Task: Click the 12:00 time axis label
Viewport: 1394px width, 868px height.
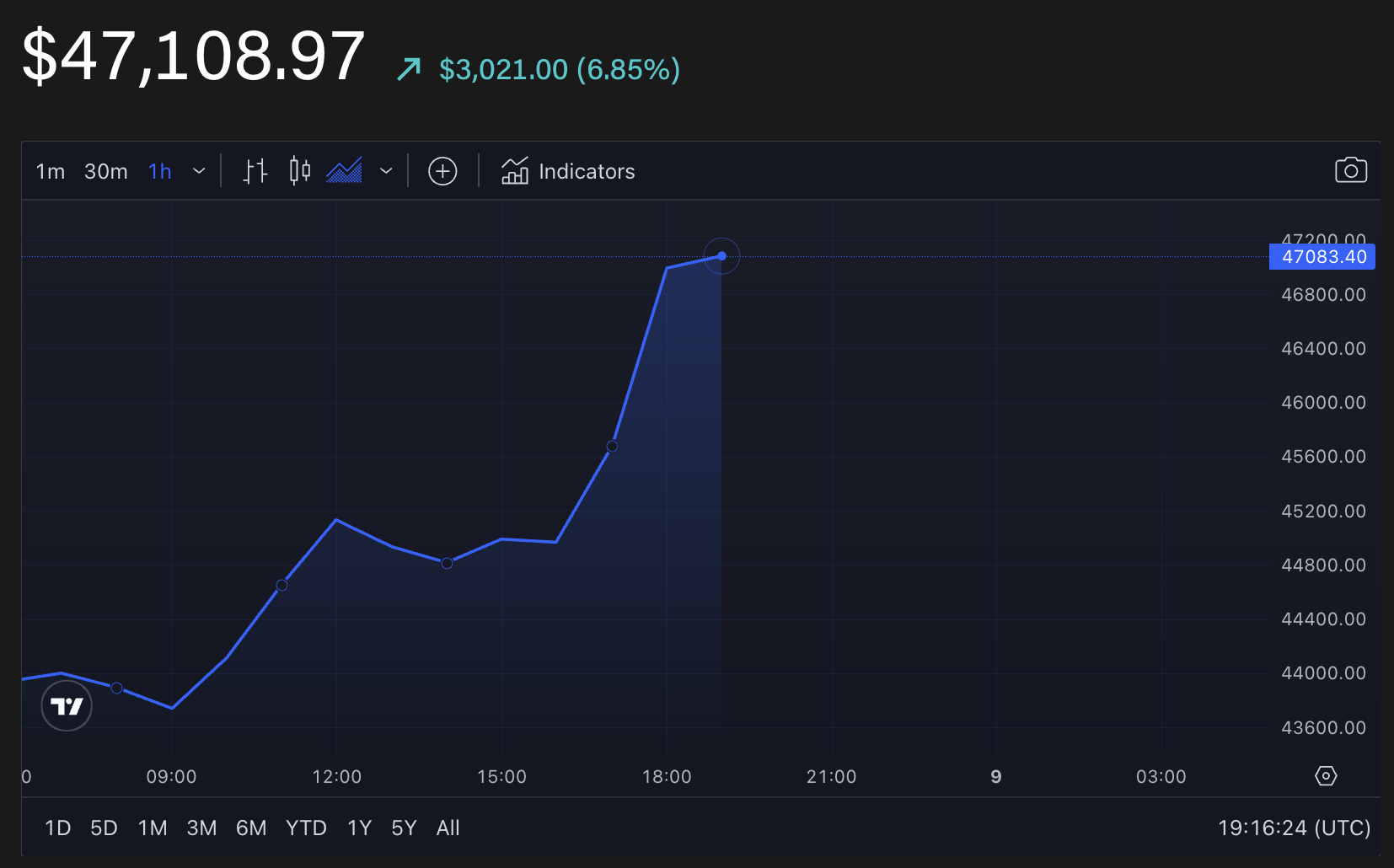Action: [336, 776]
